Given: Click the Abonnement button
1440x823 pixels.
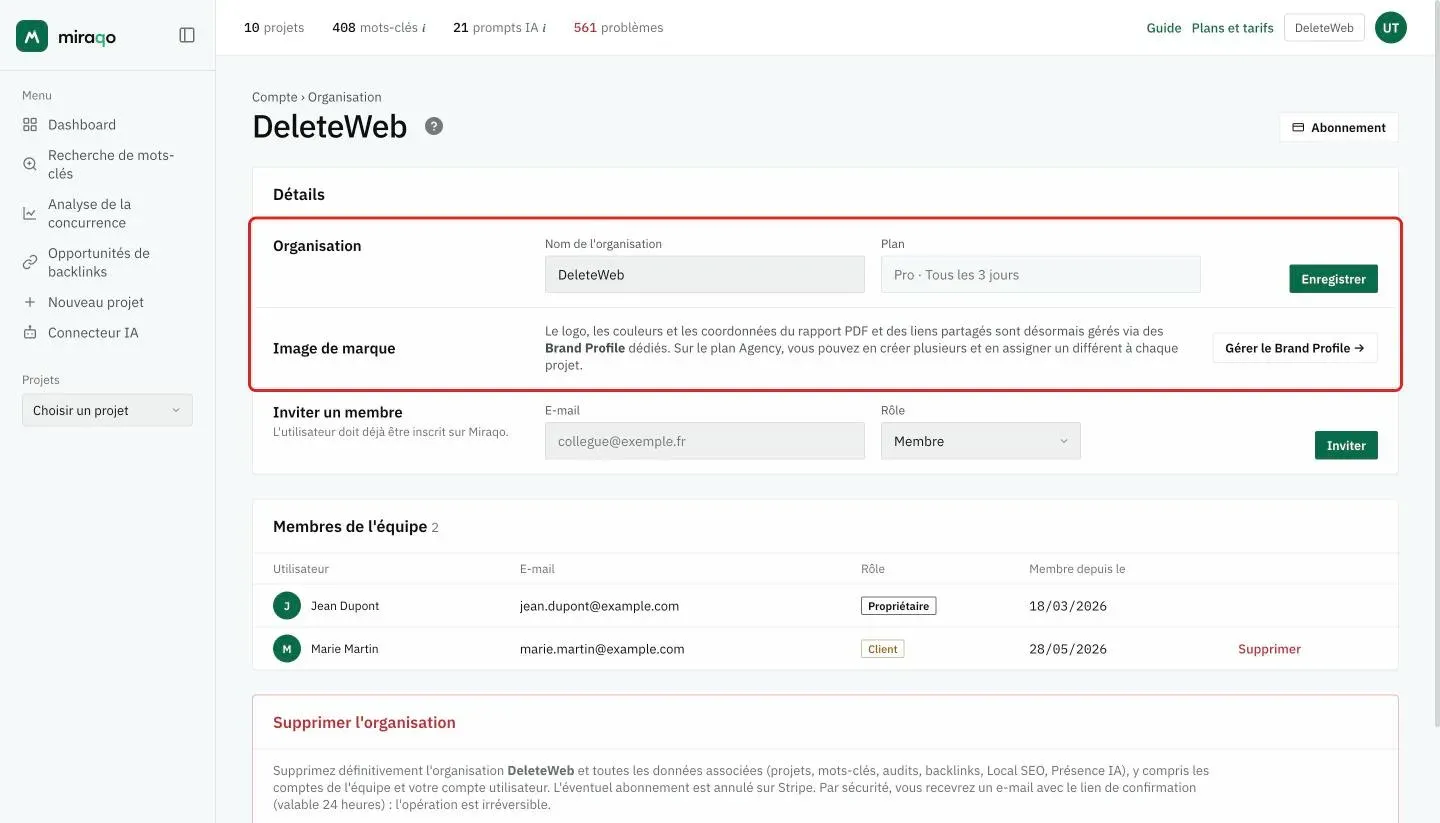Looking at the screenshot, I should (x=1338, y=127).
